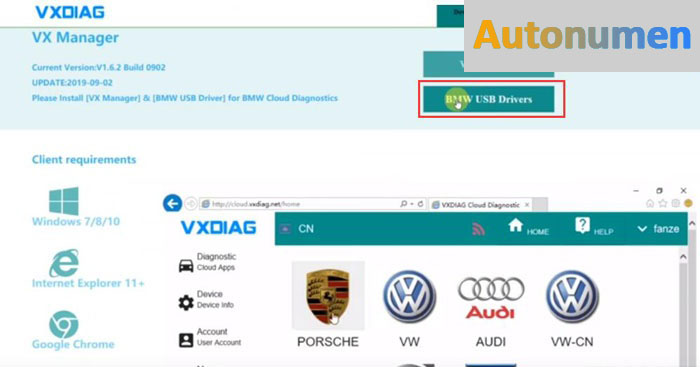Open the CN language selector
The image size is (700, 367).
click(297, 229)
